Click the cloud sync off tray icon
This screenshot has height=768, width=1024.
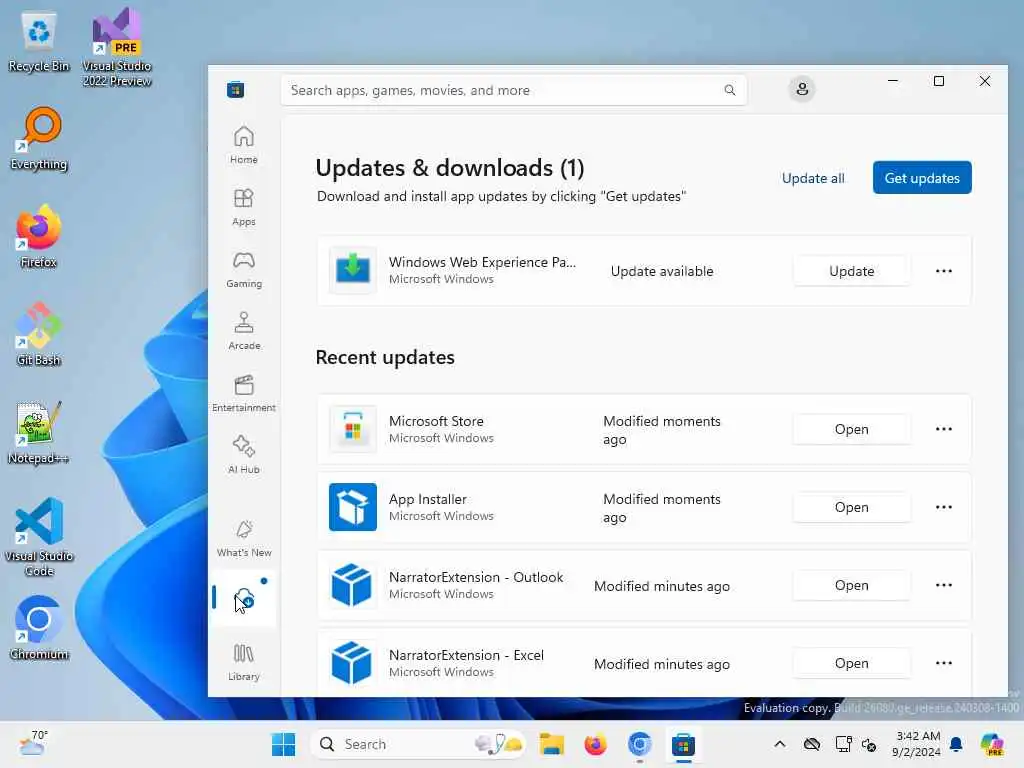(812, 744)
